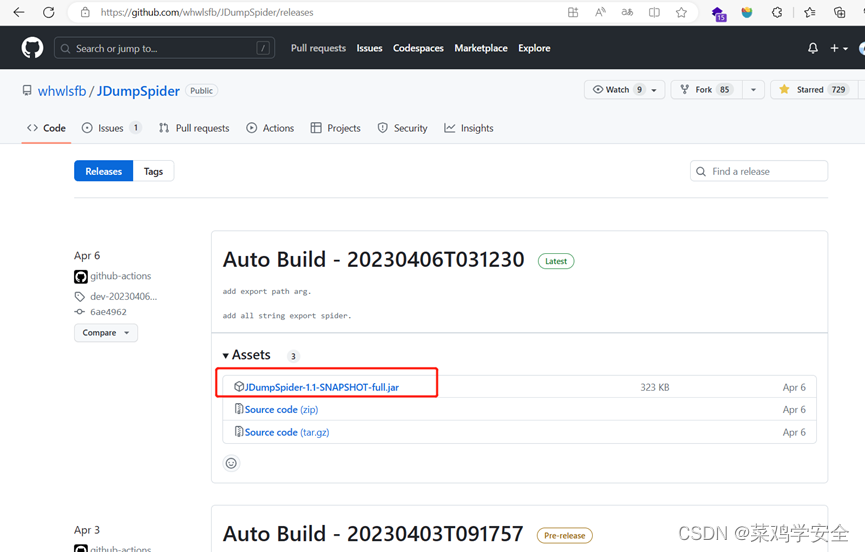Add page to favorites star

pyautogui.click(x=681, y=12)
